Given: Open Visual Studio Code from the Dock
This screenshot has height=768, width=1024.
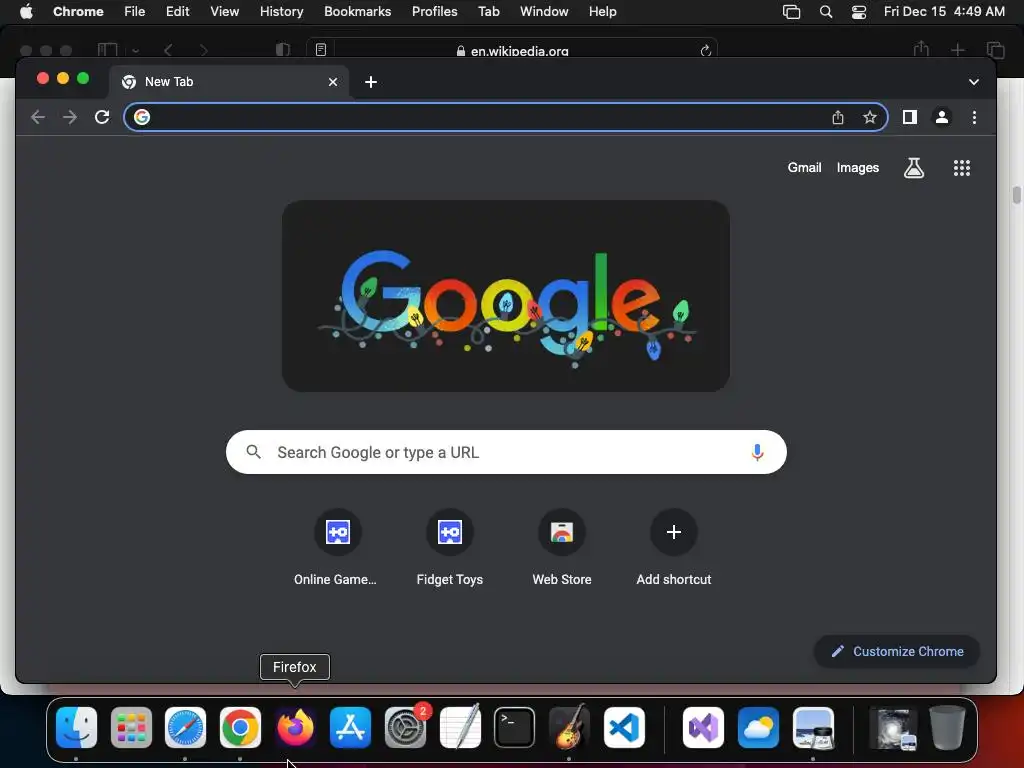Looking at the screenshot, I should click(624, 727).
